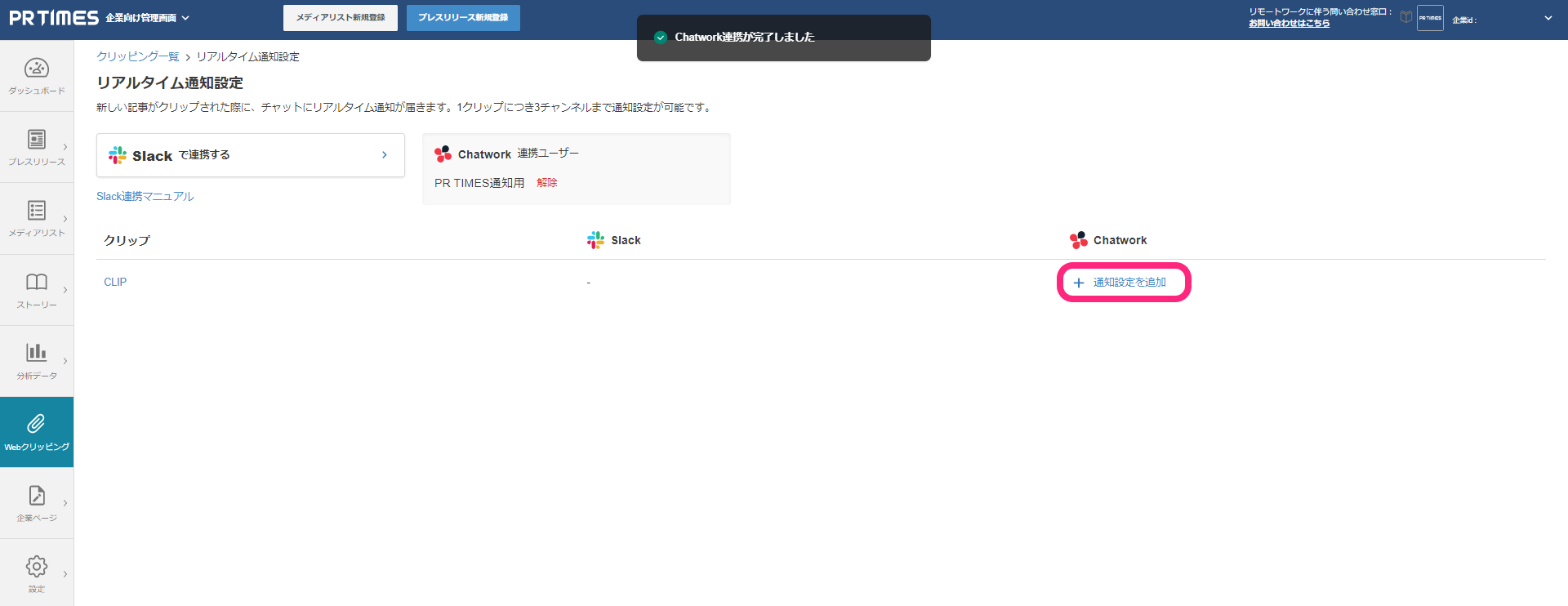Open the Story book icon in sidebar

[x=37, y=282]
